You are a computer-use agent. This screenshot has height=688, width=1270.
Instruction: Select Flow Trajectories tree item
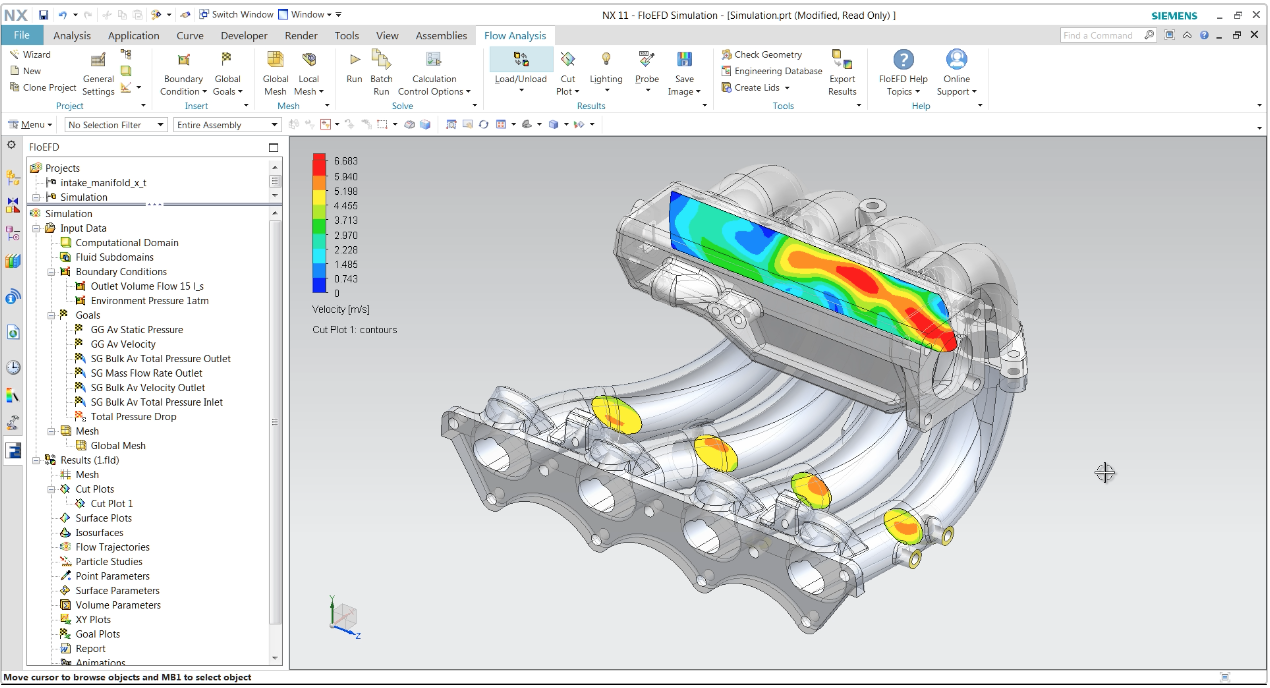coord(112,547)
